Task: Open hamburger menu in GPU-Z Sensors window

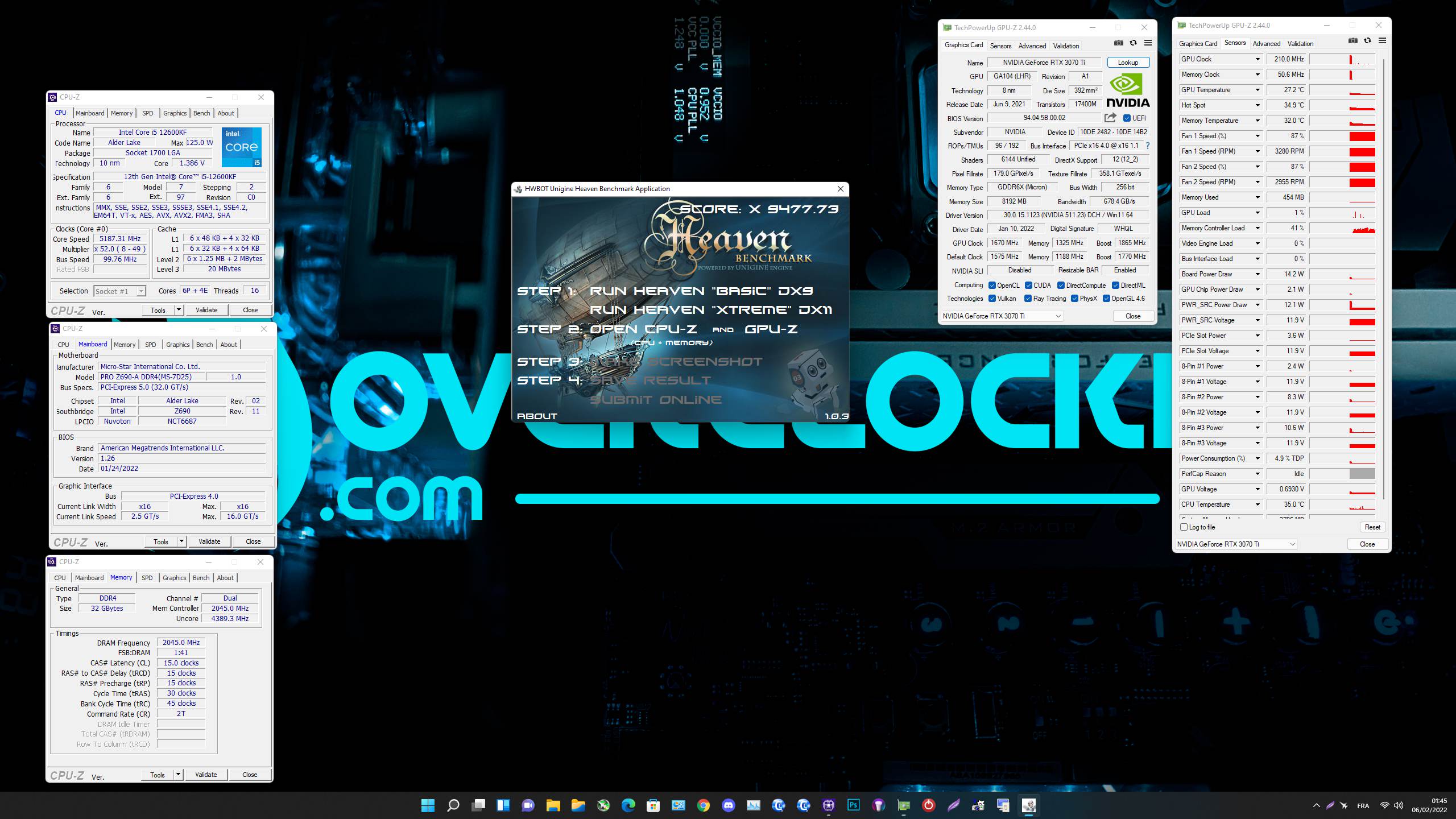Action: tap(1382, 40)
